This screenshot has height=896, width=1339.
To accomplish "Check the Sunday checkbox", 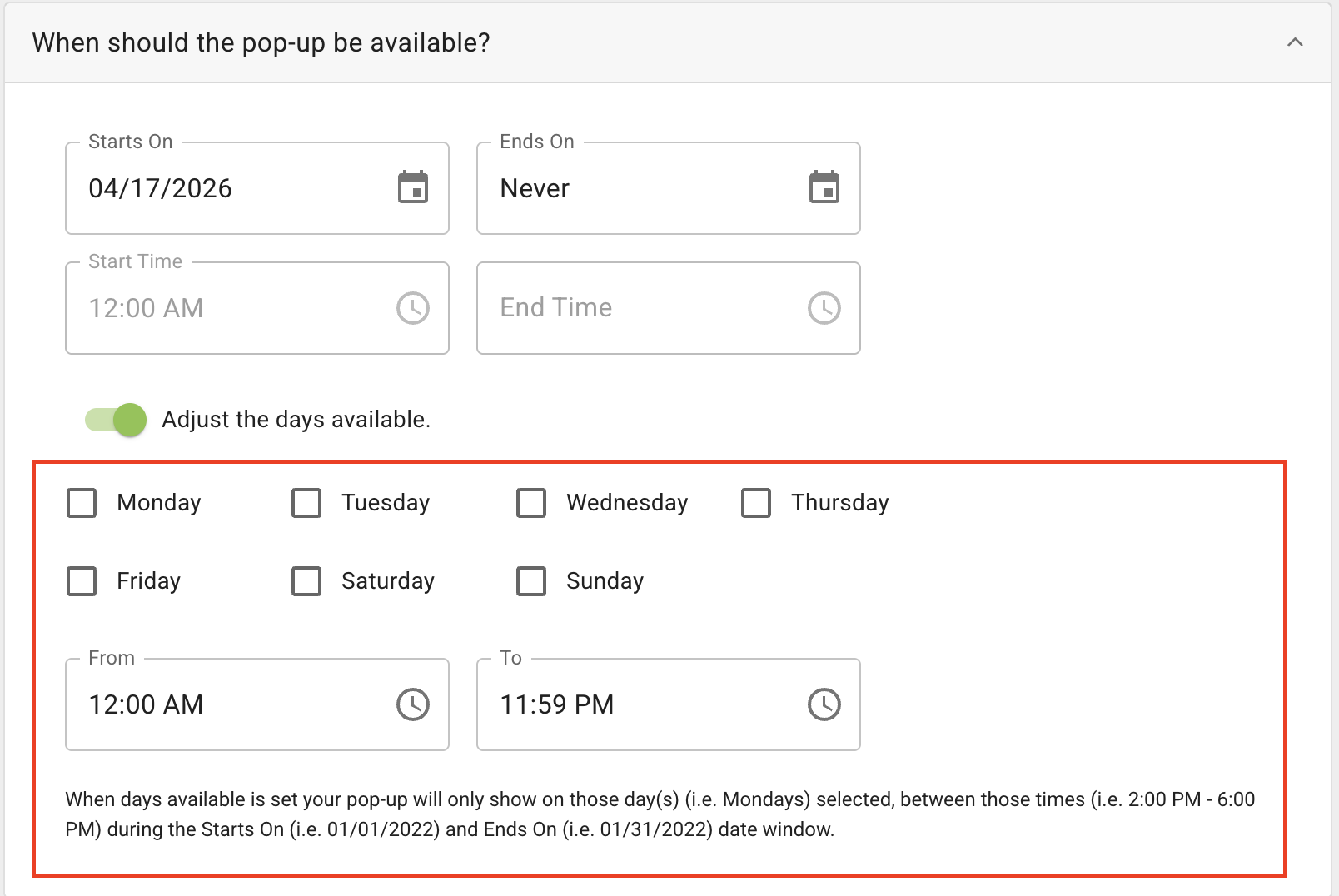I will 531,581.
